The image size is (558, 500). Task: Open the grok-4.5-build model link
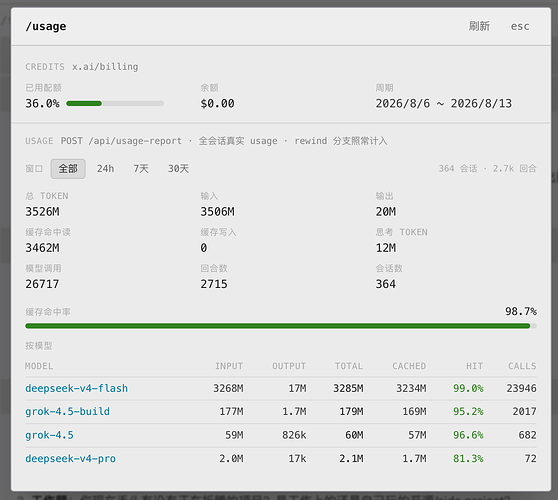[67, 411]
